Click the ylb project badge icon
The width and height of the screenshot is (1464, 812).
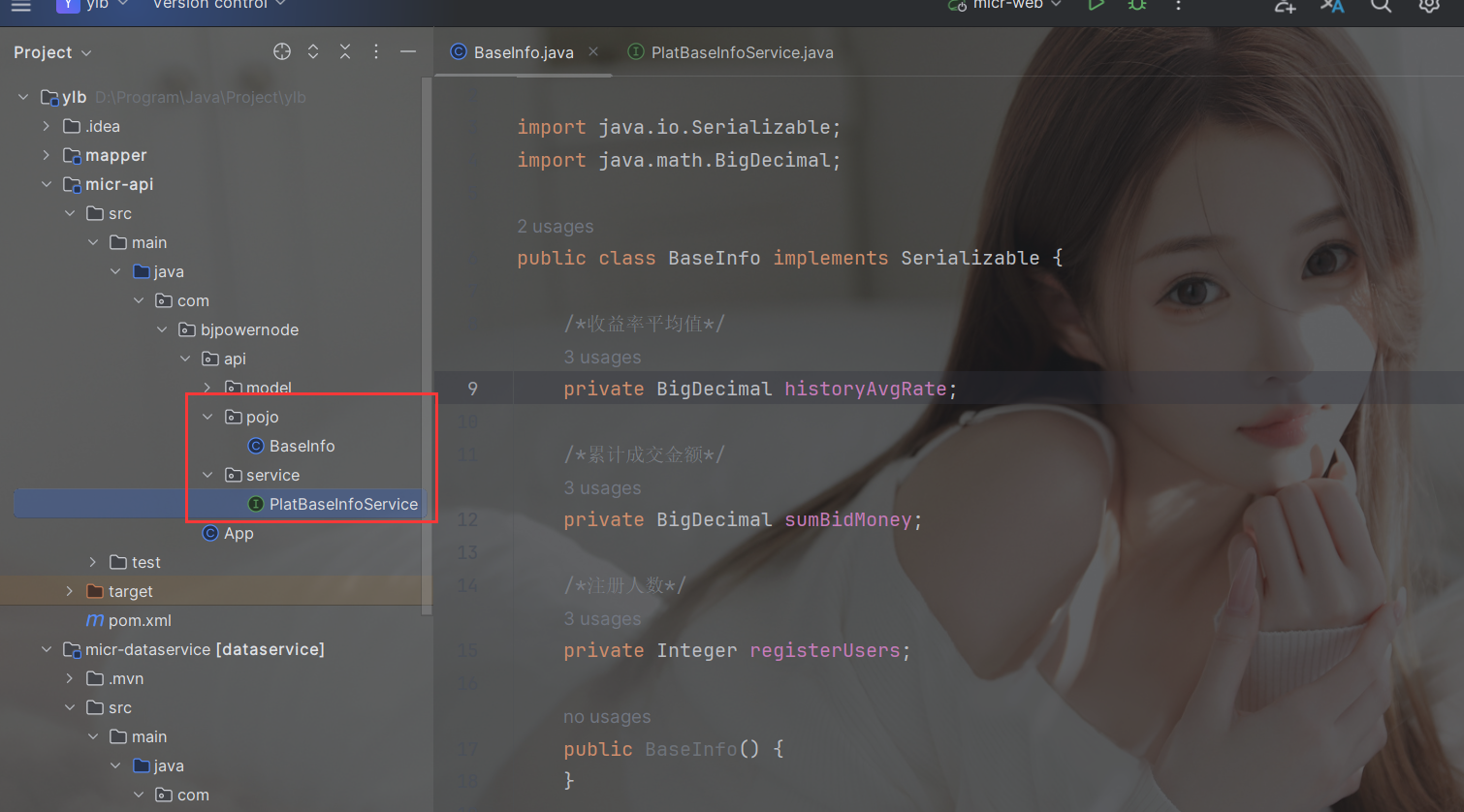coord(68,5)
